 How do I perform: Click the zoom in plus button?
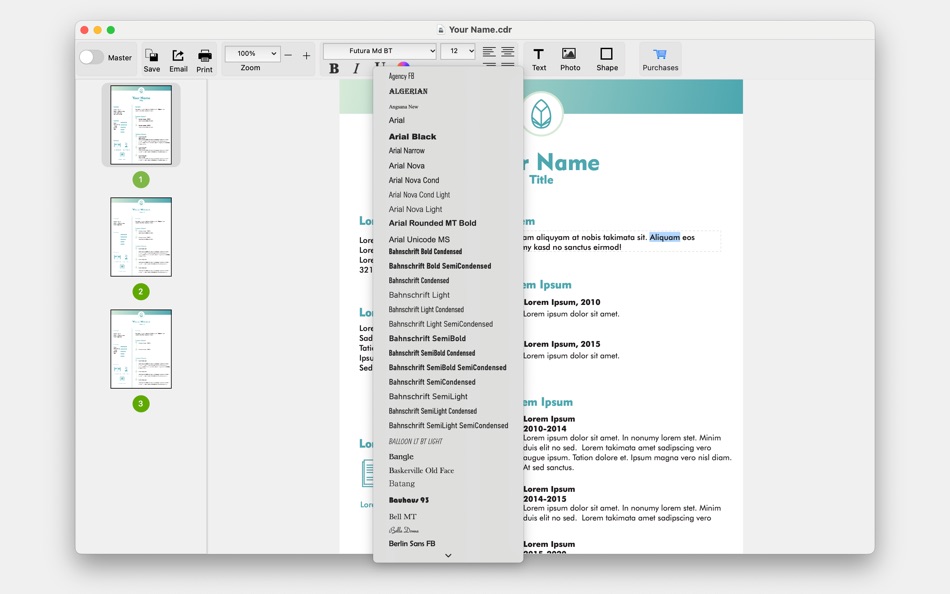tap(307, 55)
